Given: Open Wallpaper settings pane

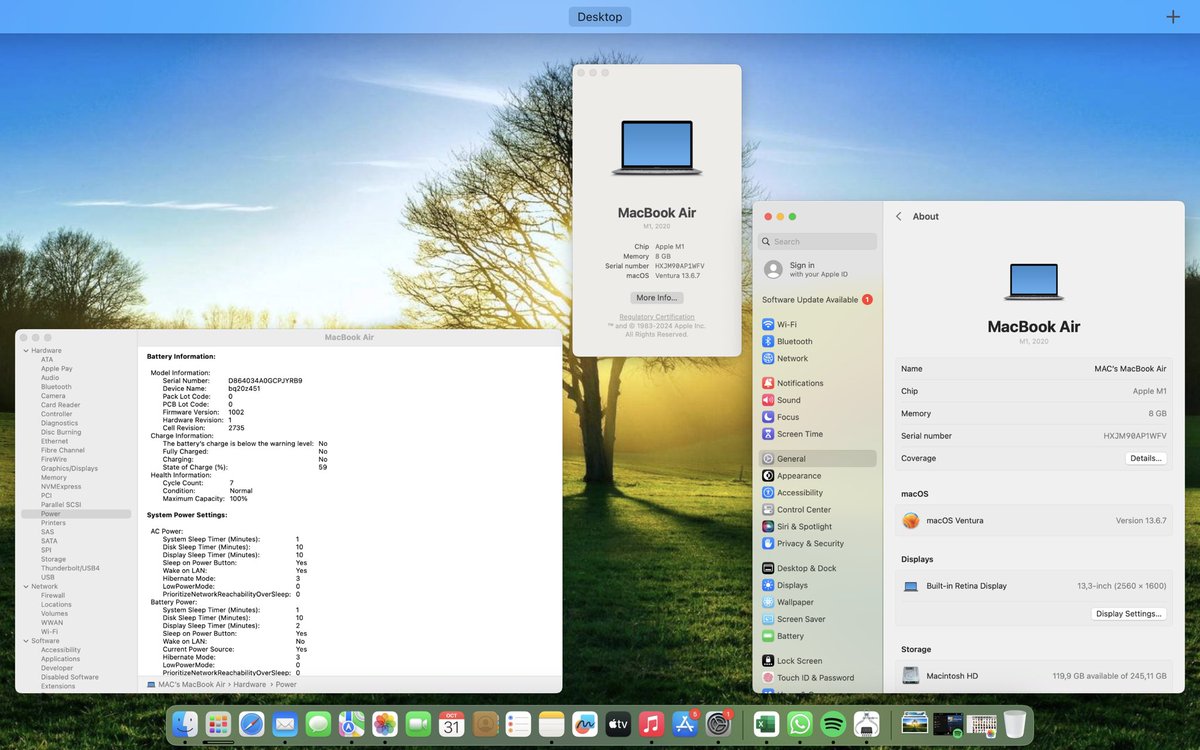Looking at the screenshot, I should point(817,602).
